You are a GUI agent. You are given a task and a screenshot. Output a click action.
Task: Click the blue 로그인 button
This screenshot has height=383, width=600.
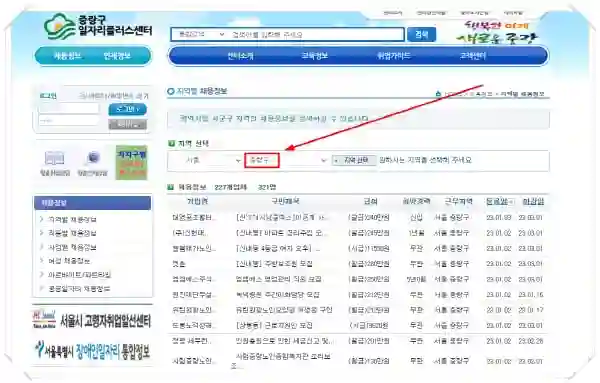(127, 109)
